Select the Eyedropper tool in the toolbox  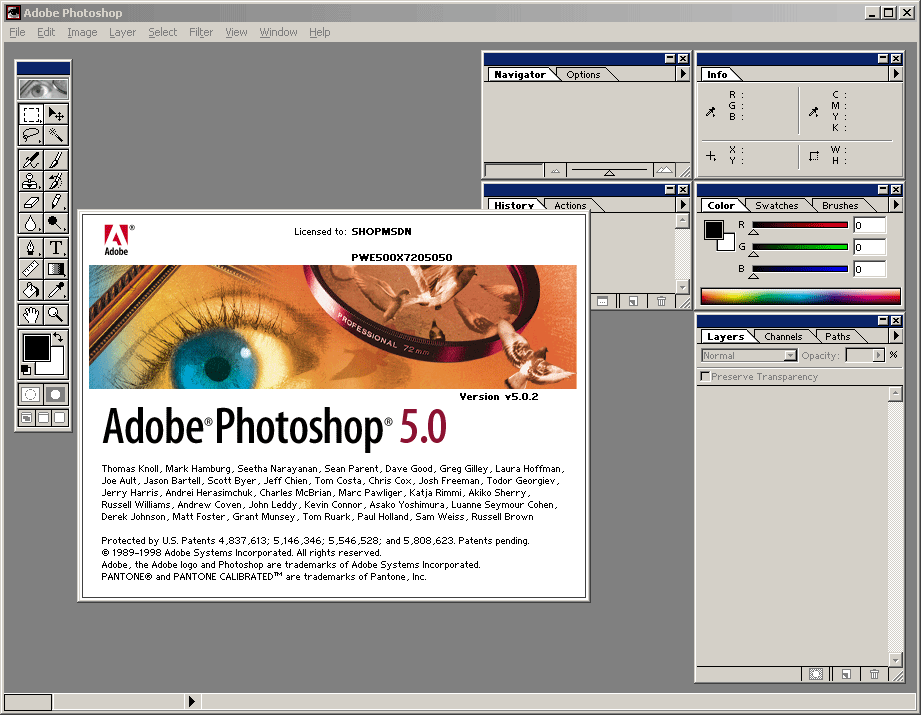point(56,290)
